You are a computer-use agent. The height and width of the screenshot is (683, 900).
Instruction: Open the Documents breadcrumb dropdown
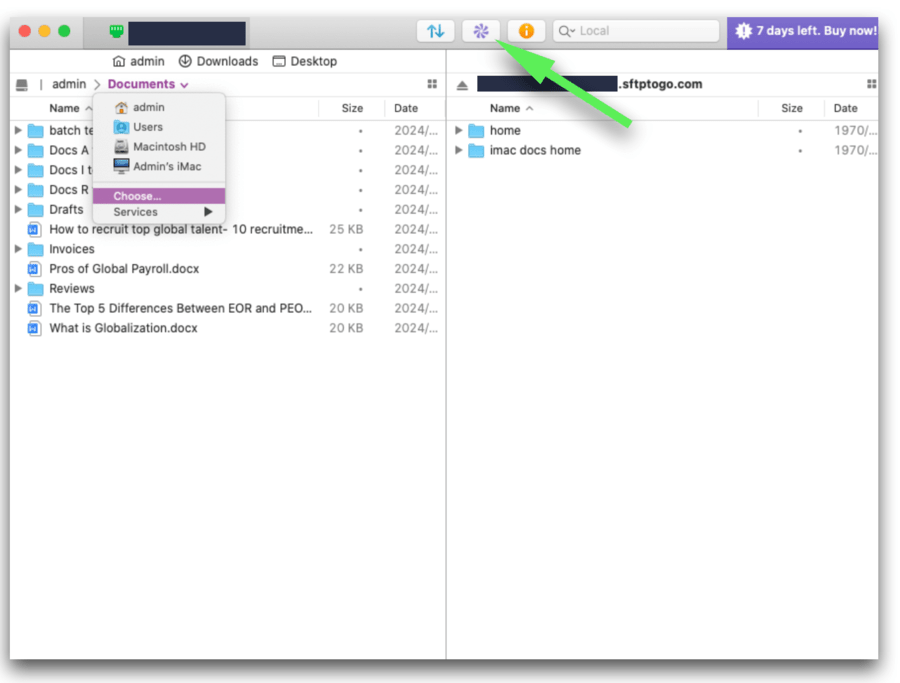click(x=143, y=83)
